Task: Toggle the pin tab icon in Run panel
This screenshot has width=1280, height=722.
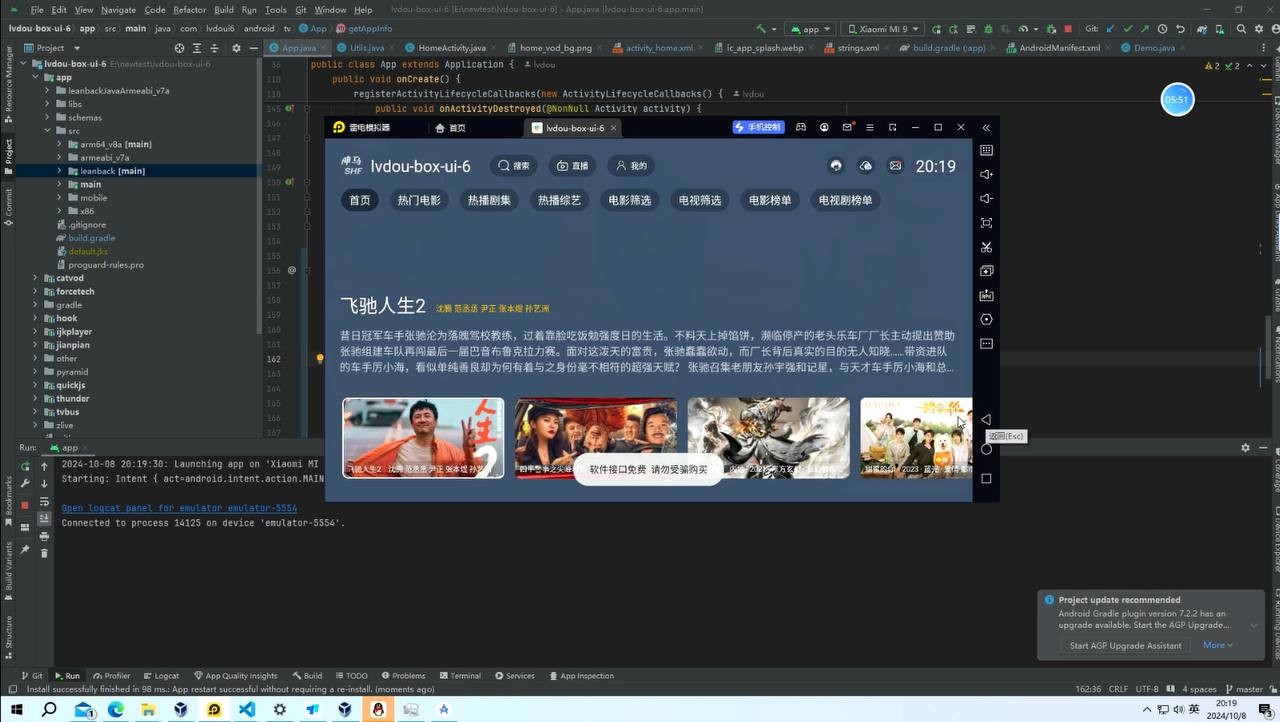Action: (x=25, y=550)
